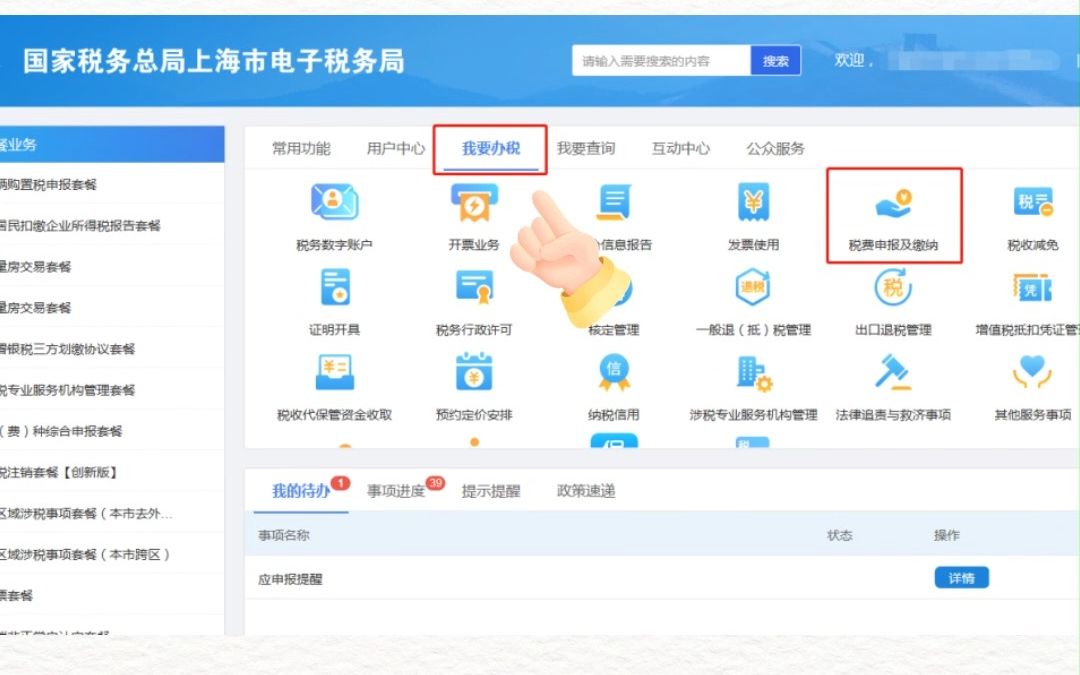
Task: Open the 提示提醒 tab
Action: pyautogui.click(x=490, y=491)
